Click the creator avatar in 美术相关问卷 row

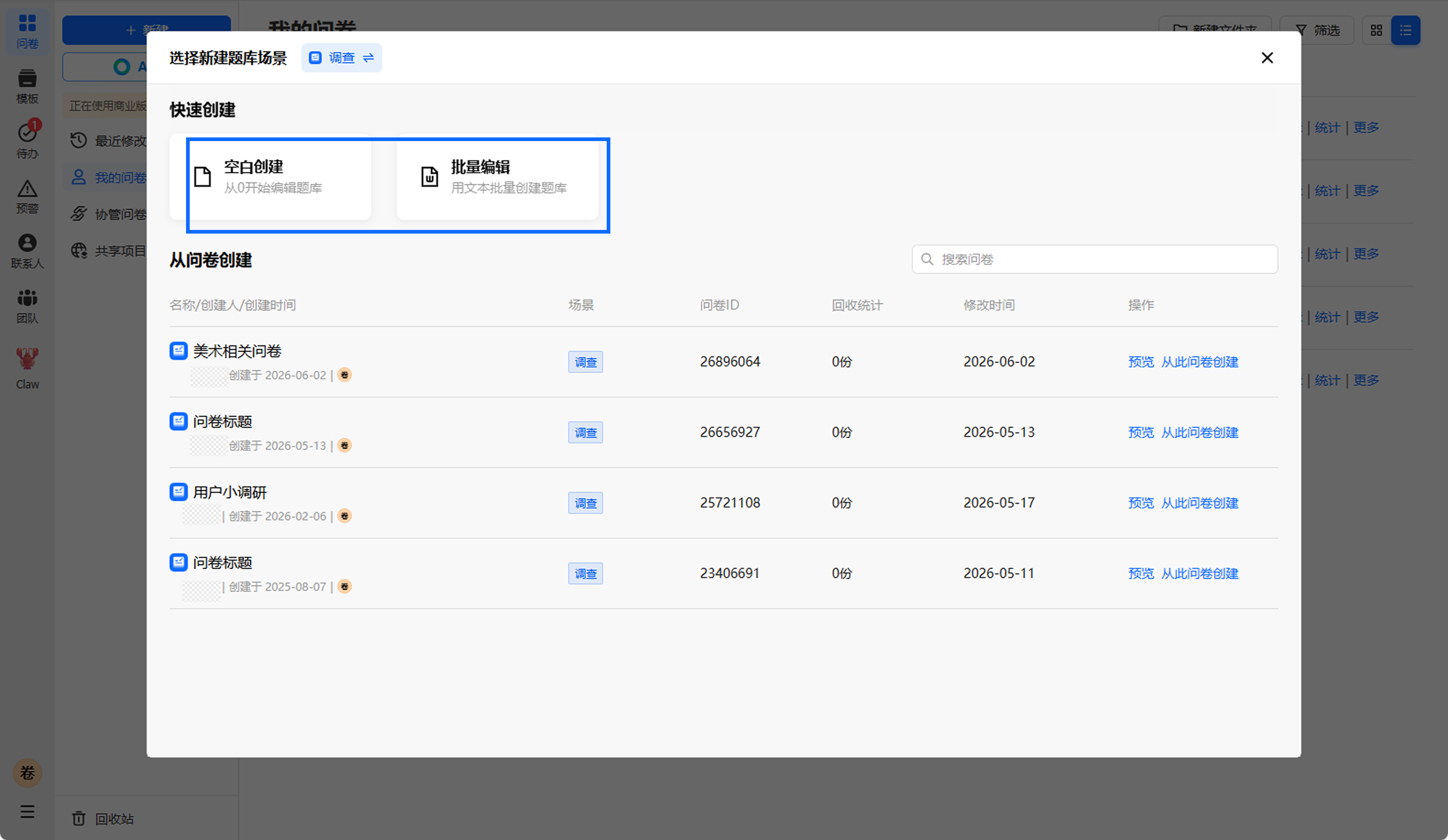pos(345,375)
